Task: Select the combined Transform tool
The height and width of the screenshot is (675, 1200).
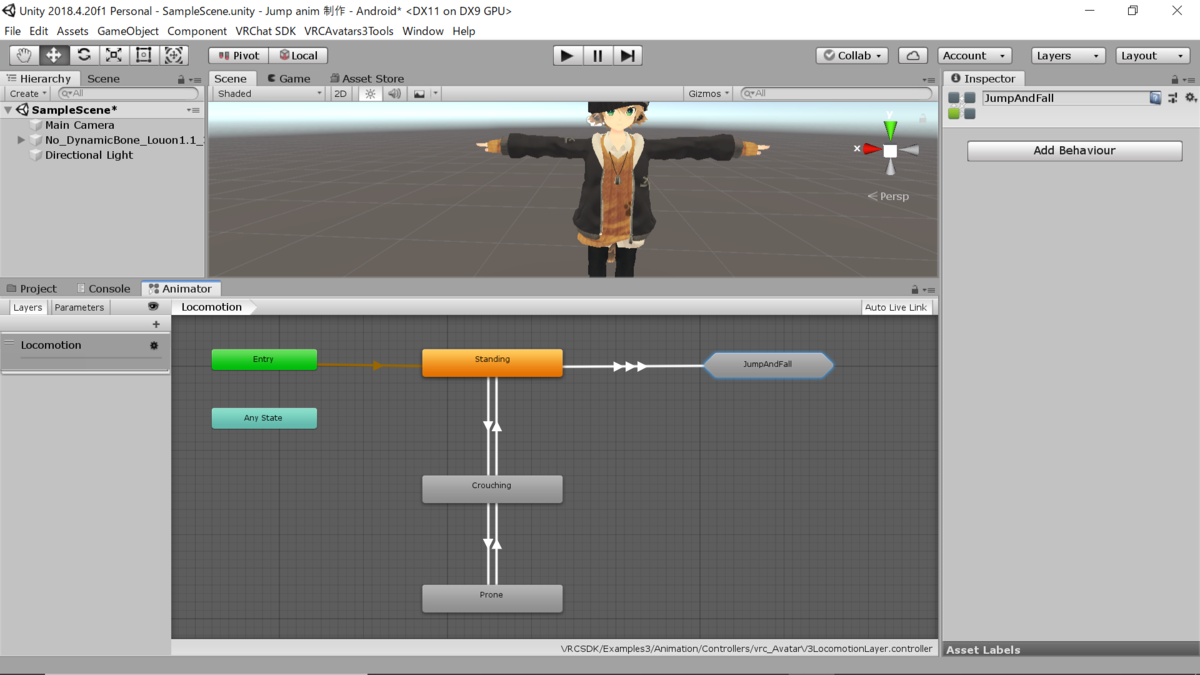Action: pos(174,55)
